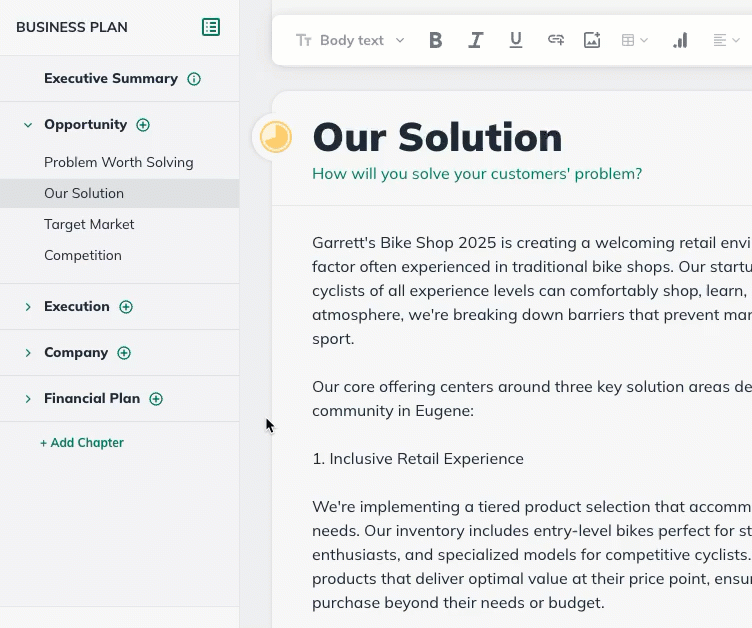Collapse the Opportunity chapter
Viewport: 752px width, 628px height.
pos(28,125)
